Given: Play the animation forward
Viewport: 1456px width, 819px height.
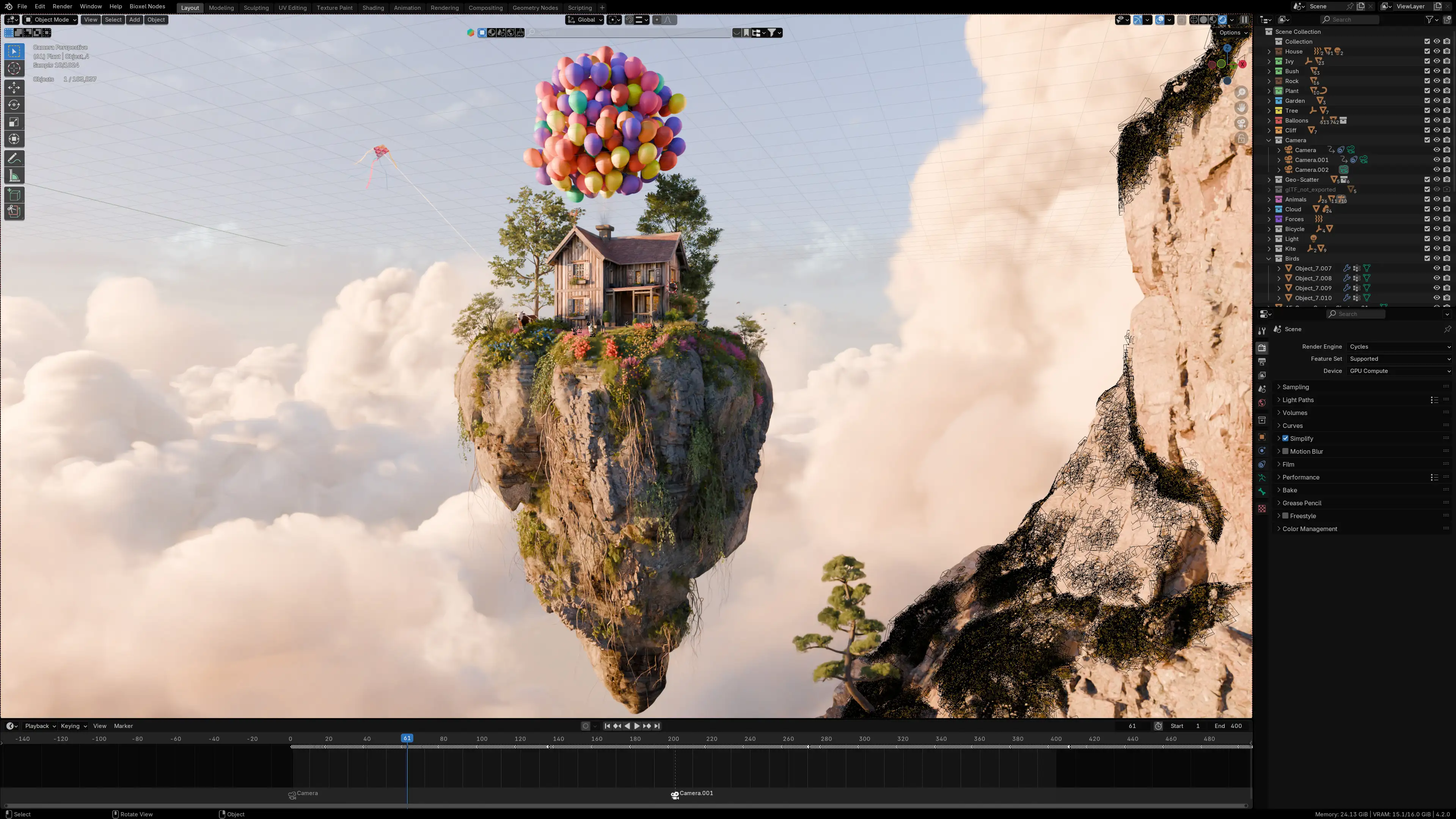Looking at the screenshot, I should tap(637, 726).
